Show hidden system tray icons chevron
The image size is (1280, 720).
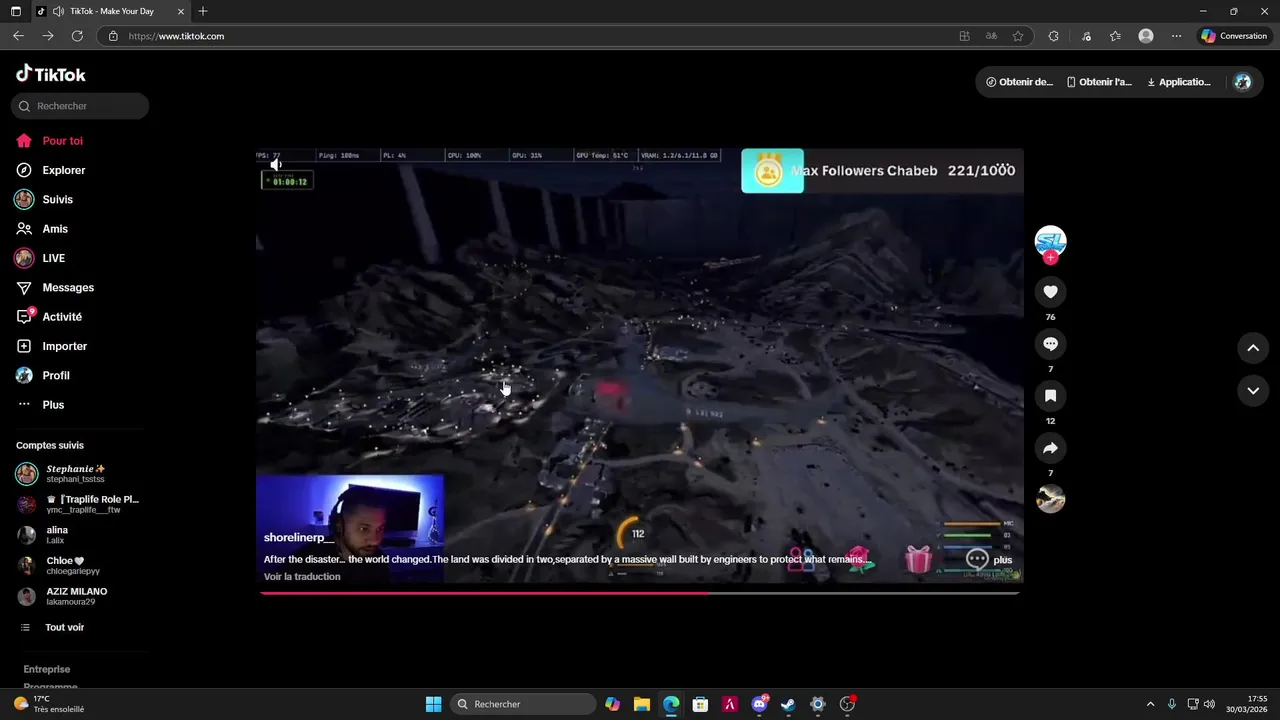(1150, 704)
